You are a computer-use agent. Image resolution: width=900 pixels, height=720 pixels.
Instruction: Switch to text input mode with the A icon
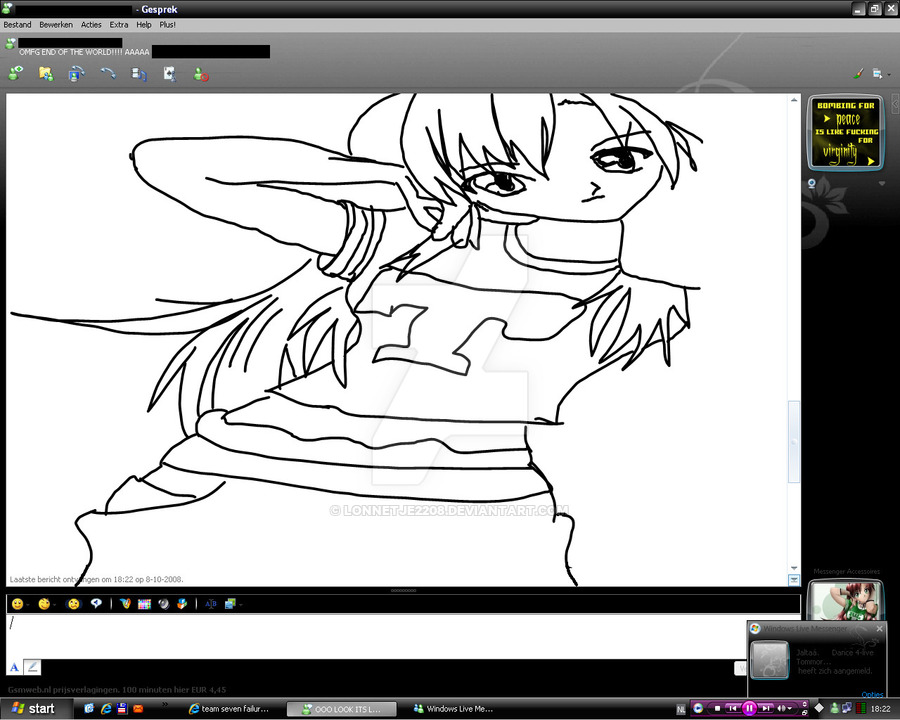point(14,666)
